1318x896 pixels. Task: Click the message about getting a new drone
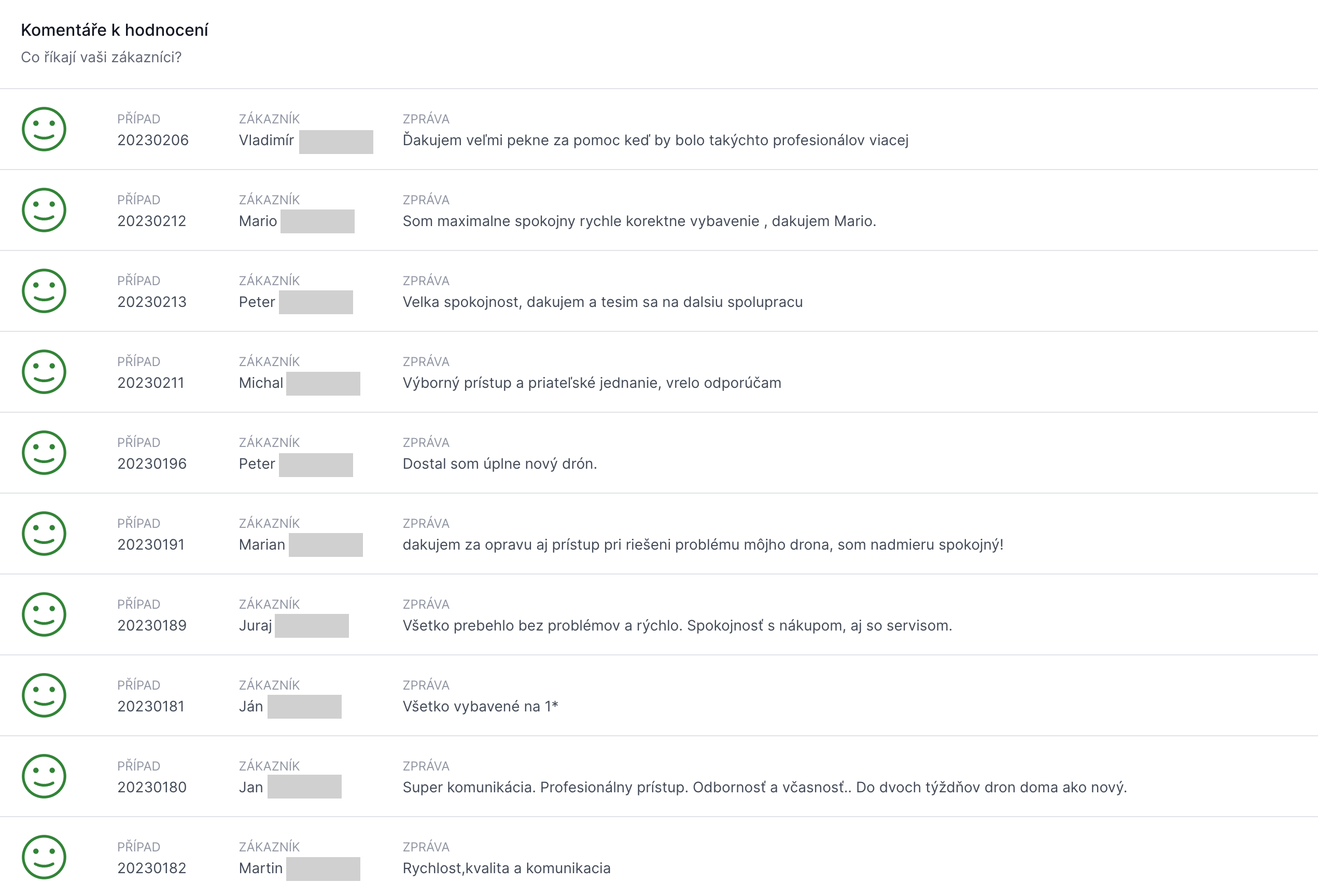tap(500, 464)
